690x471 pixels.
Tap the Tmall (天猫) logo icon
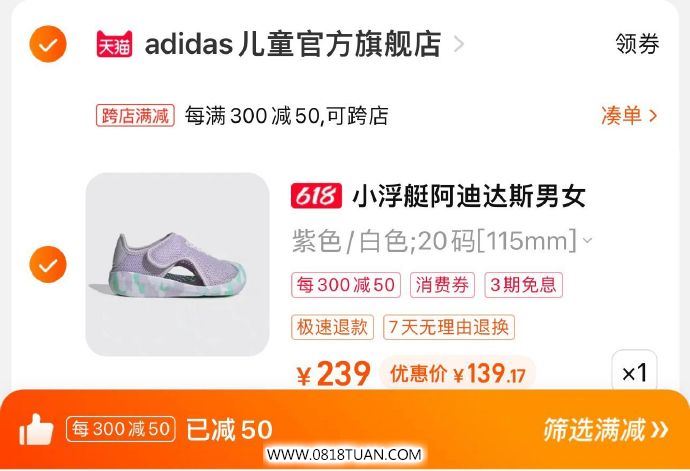[114, 44]
